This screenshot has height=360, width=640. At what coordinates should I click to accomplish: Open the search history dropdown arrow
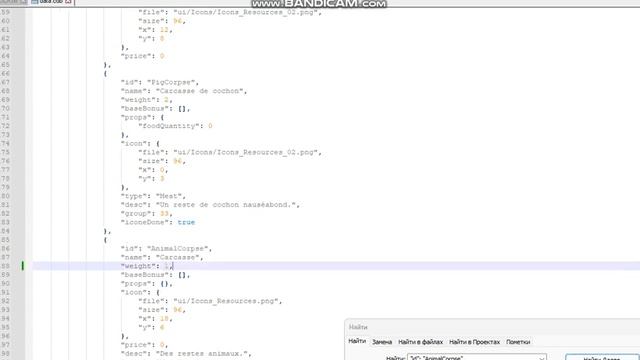(x=542, y=358)
